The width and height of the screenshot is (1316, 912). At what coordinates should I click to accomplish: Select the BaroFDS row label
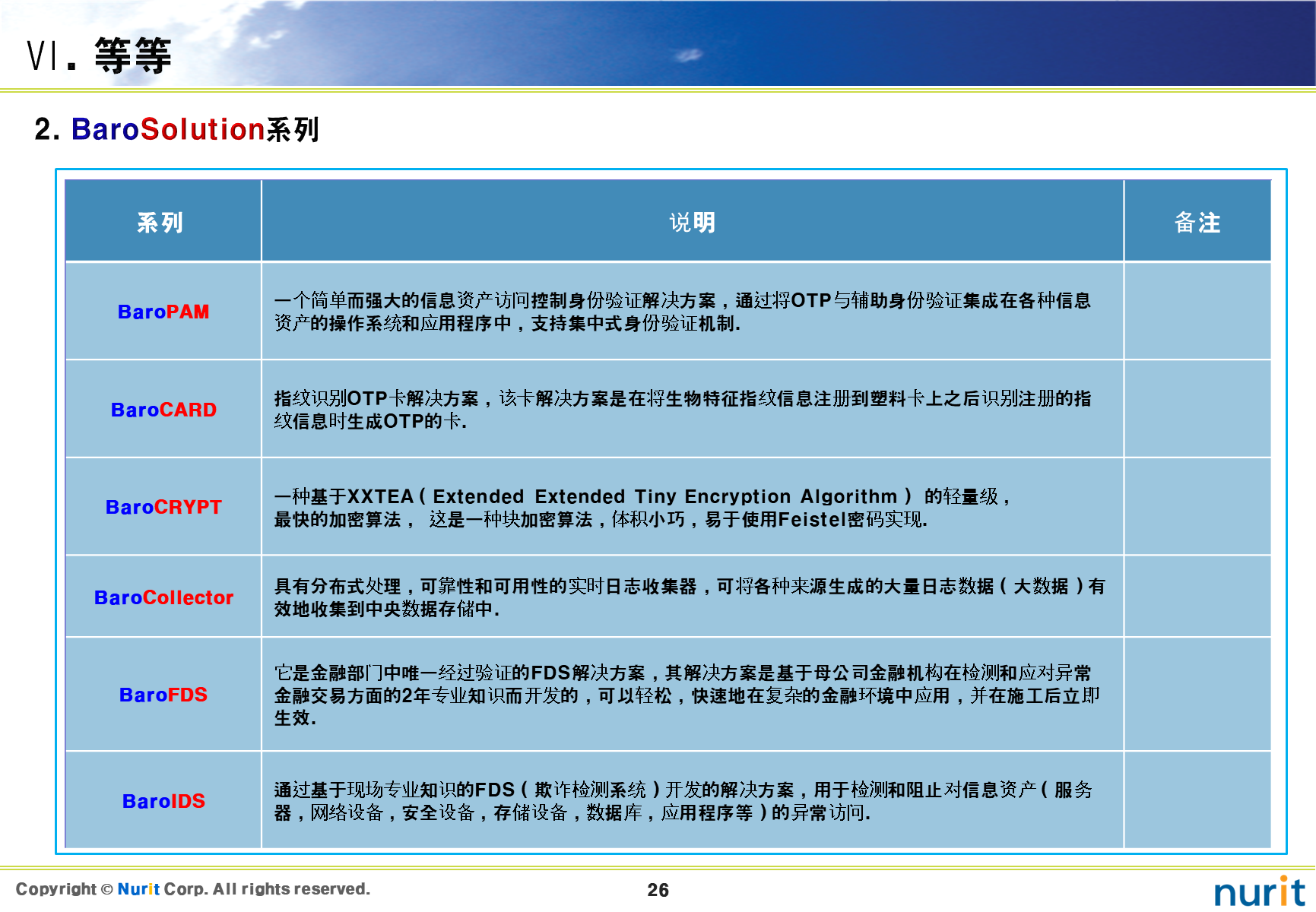coord(163,695)
